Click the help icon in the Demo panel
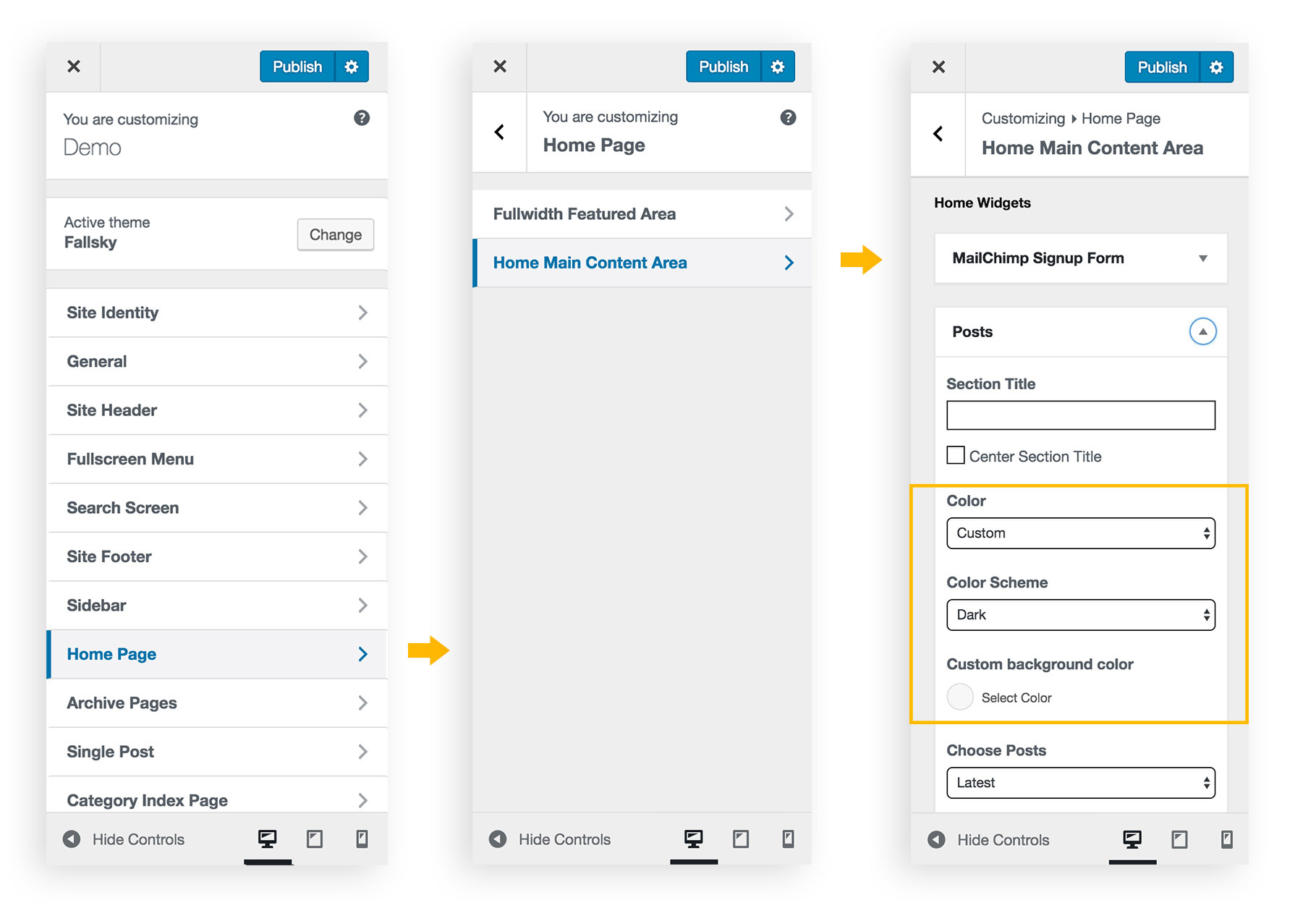The height and width of the screenshot is (908, 1316). point(362,118)
